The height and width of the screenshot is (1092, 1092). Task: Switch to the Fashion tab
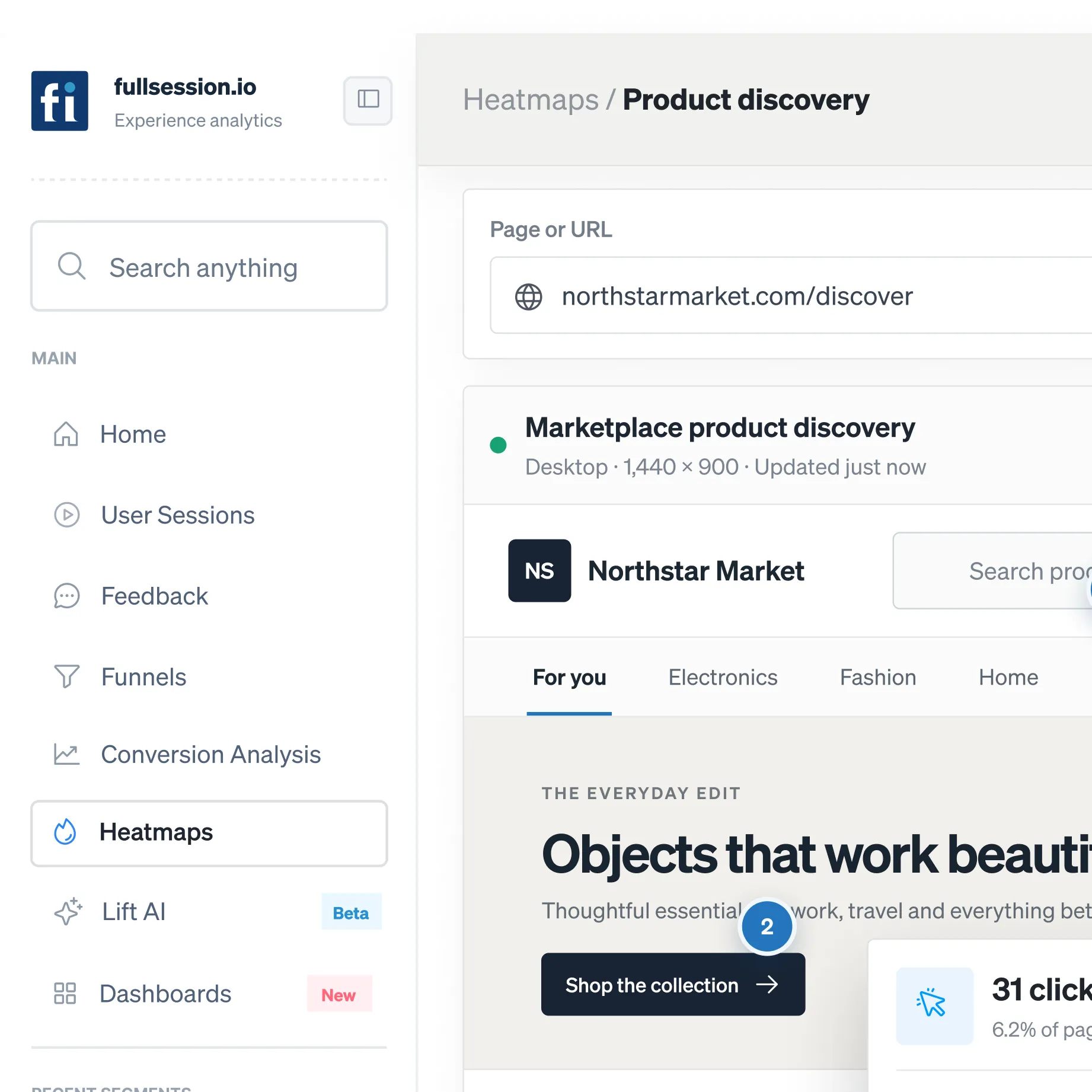click(878, 677)
